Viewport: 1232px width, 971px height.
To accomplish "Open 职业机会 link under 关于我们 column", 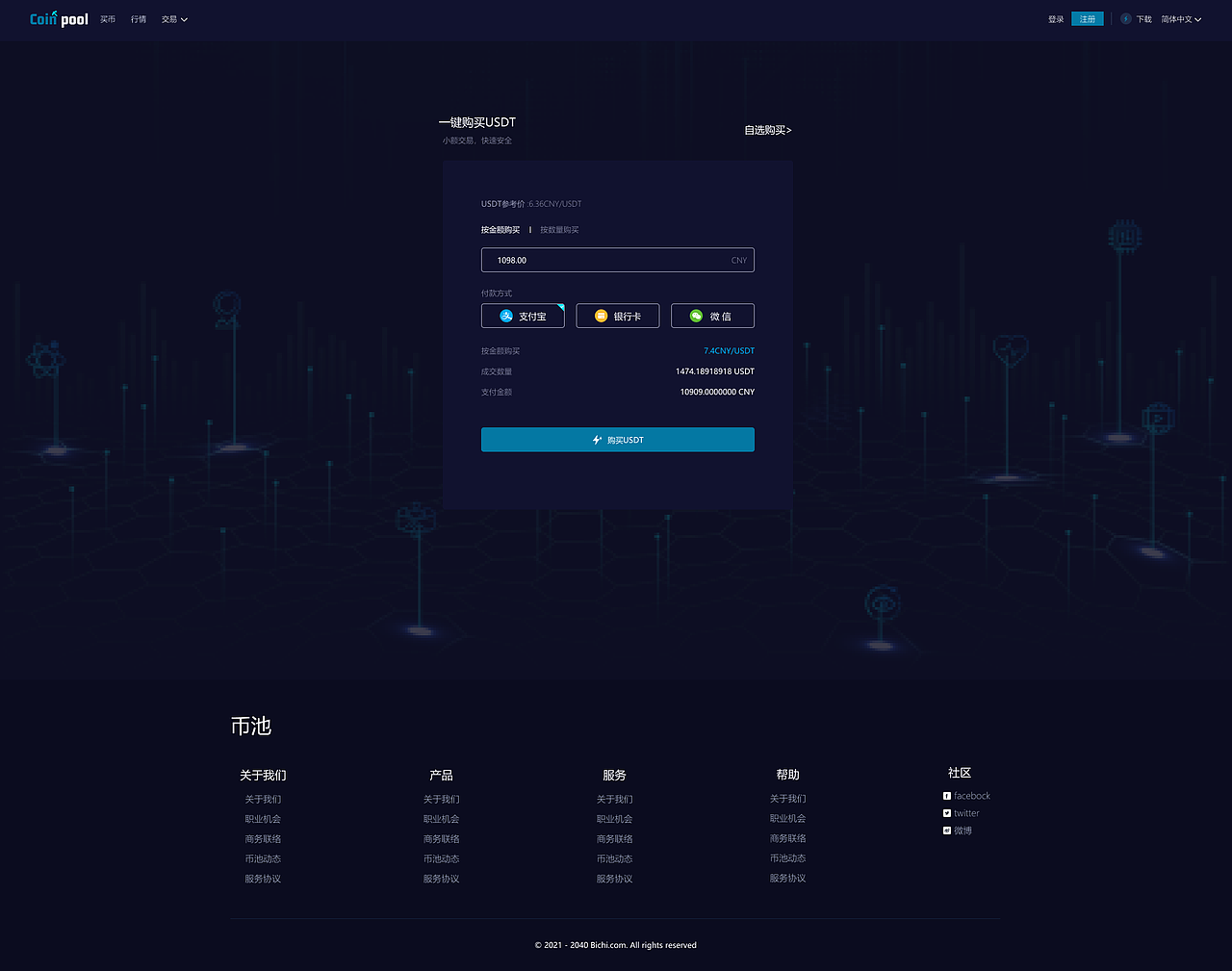I will 263,819.
